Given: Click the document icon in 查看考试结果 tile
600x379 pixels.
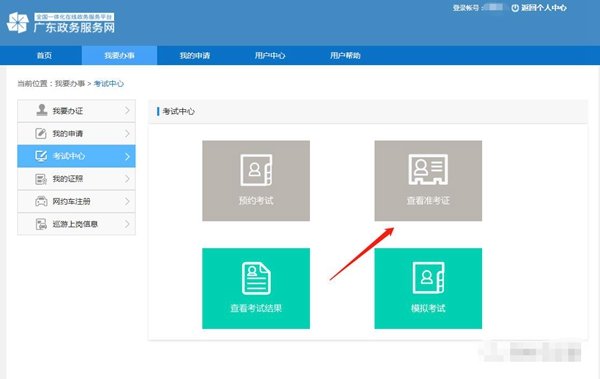Looking at the screenshot, I should click(256, 278).
